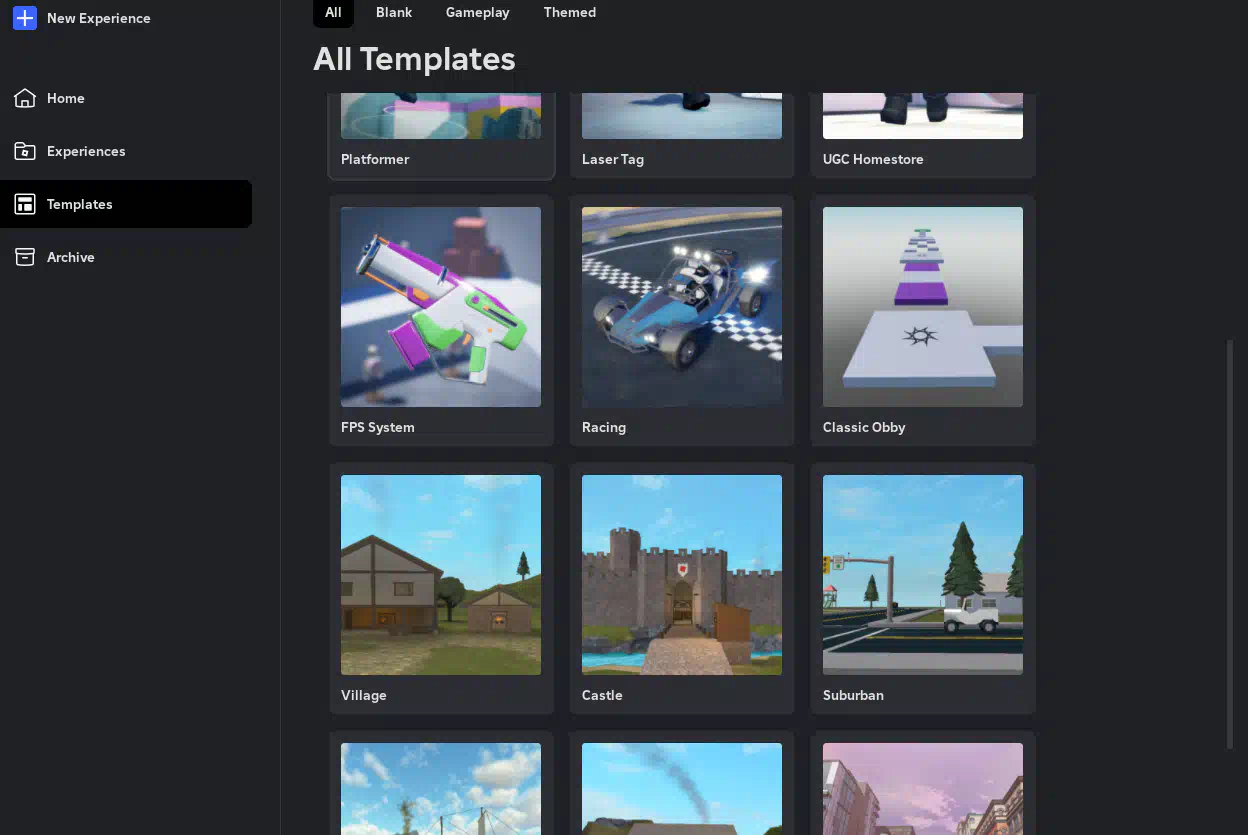Click the Classic Obby label text
The height and width of the screenshot is (835, 1248).
[864, 427]
